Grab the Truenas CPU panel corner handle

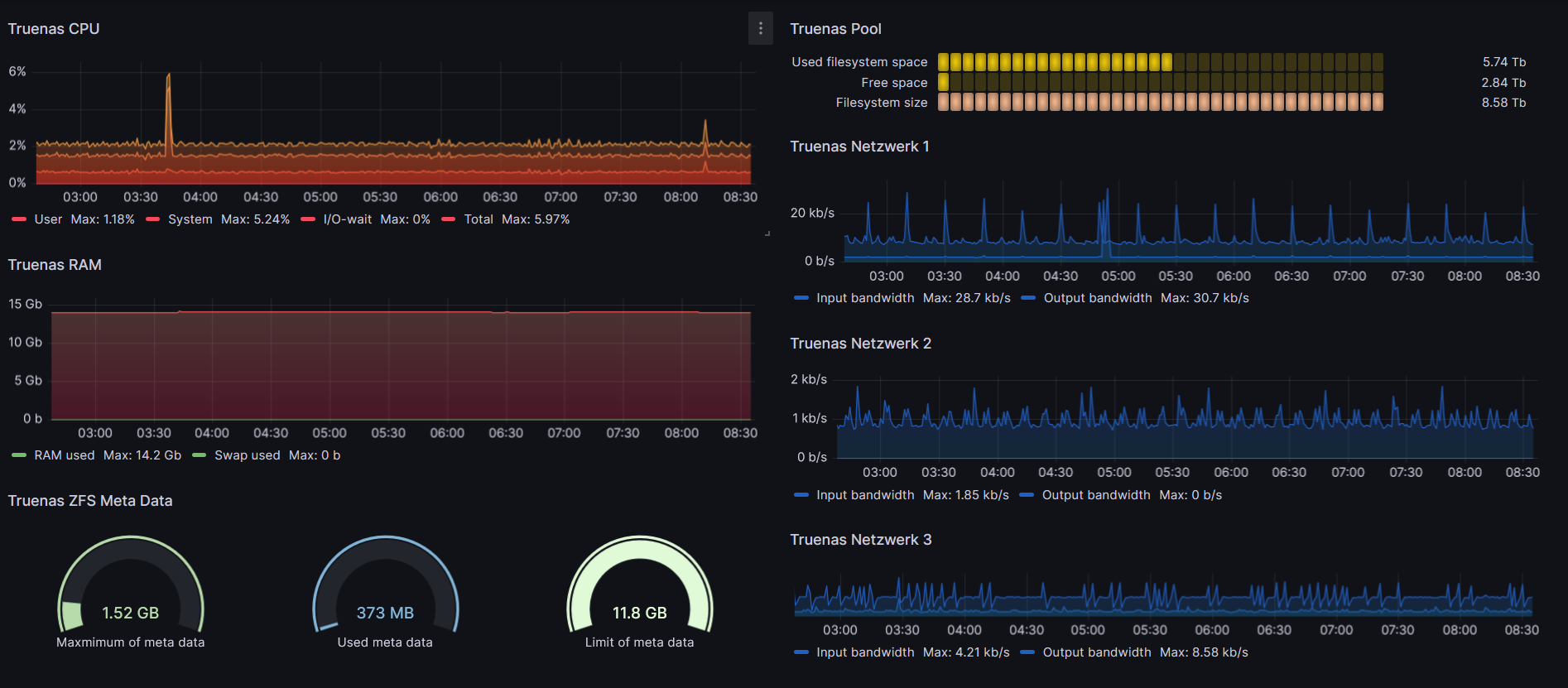pos(767,234)
